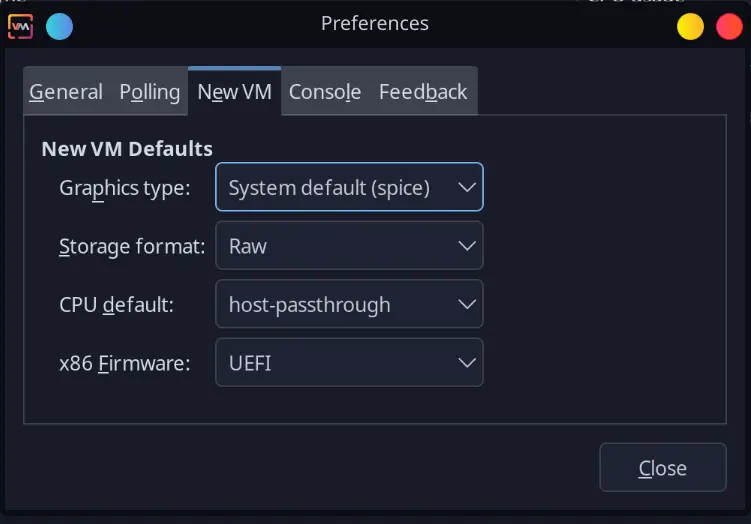This screenshot has height=524, width=751.
Task: Select the New VM tab
Action: 234,92
